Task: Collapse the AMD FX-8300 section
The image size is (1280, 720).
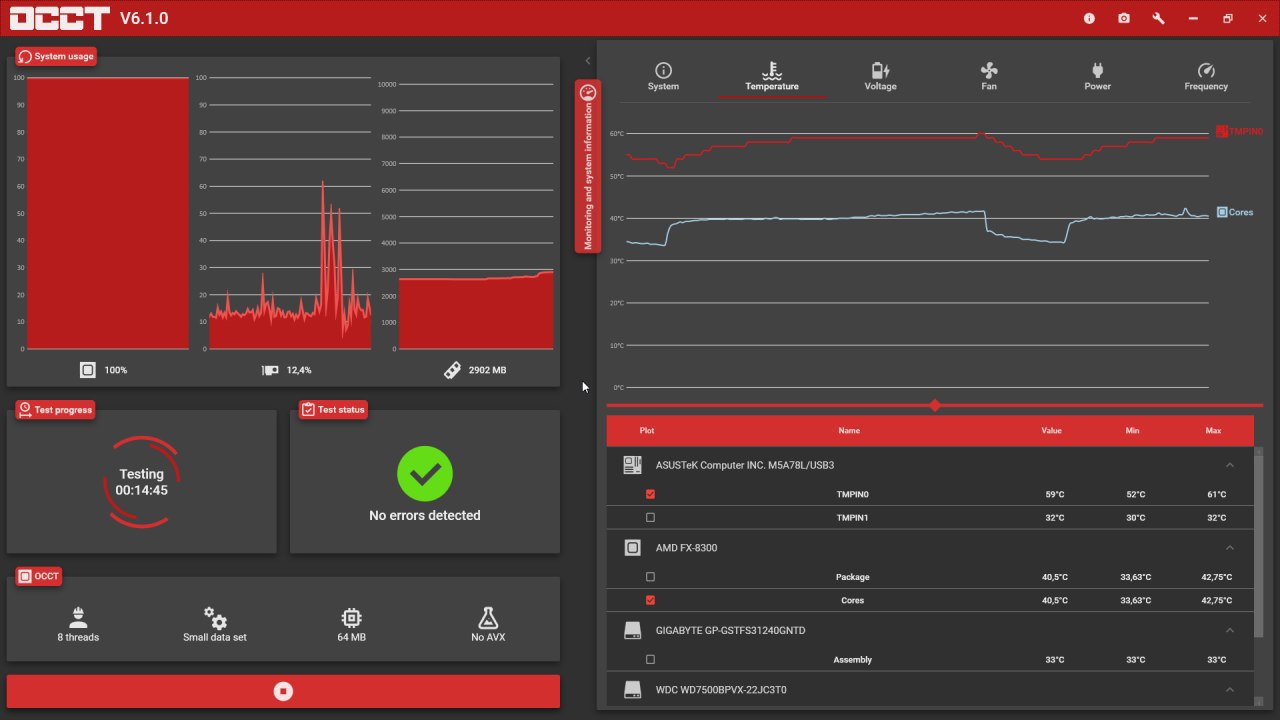Action: [x=1230, y=548]
